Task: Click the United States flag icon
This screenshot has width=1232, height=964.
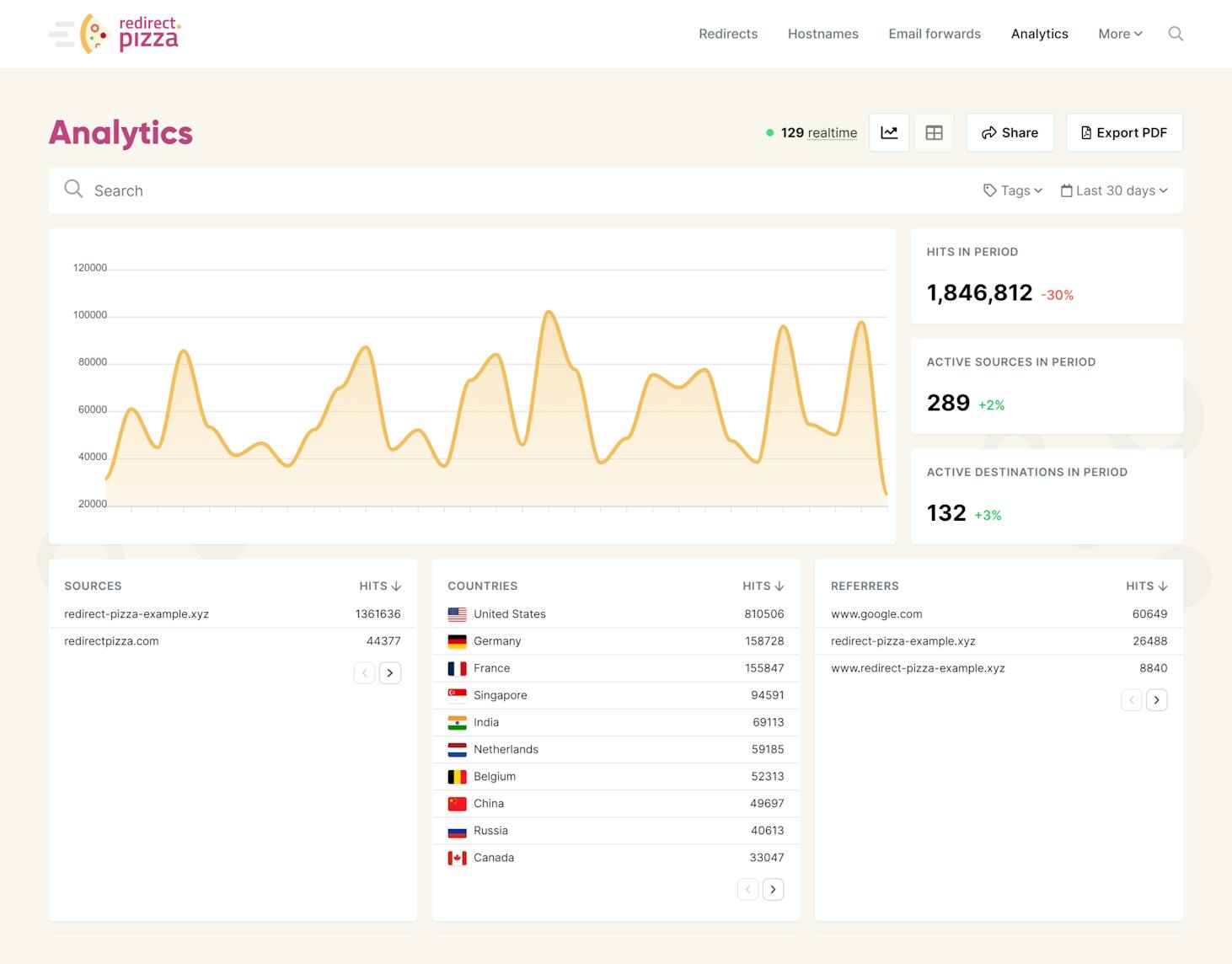Action: click(458, 613)
